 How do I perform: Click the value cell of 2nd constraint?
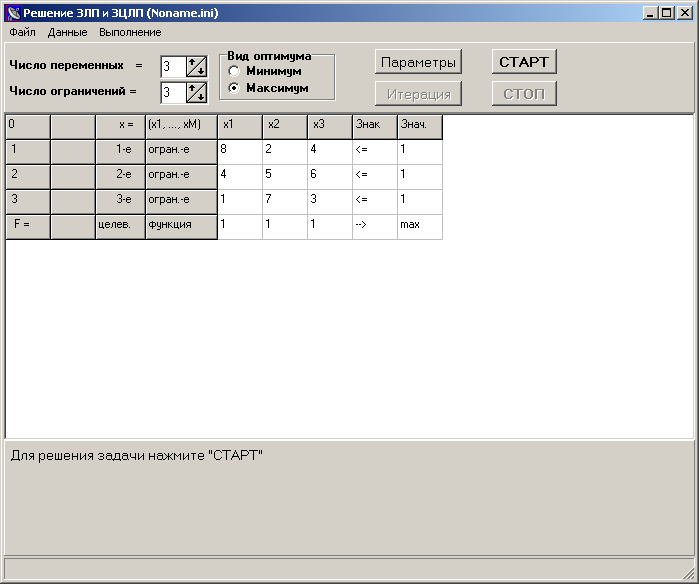[x=420, y=177]
